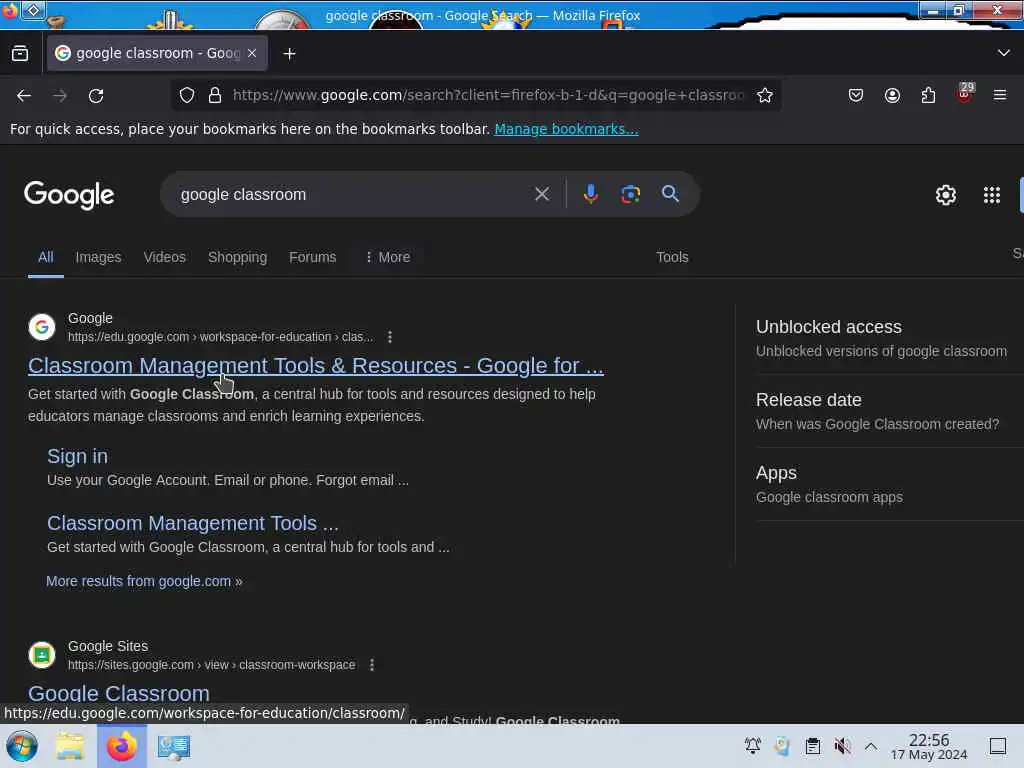Switch to the Videos tab
This screenshot has height=768, width=1024.
coord(165,257)
